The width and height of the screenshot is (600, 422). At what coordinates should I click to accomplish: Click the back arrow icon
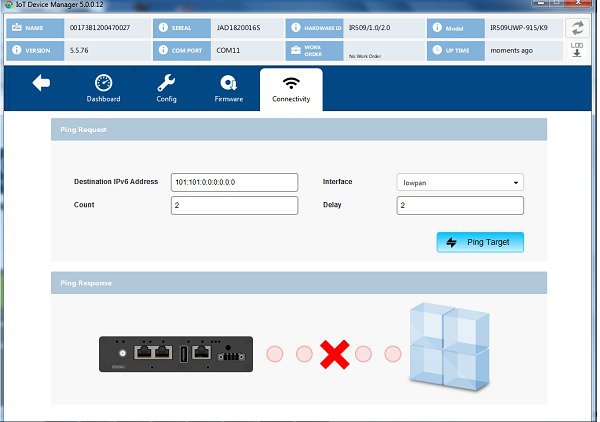tap(41, 83)
